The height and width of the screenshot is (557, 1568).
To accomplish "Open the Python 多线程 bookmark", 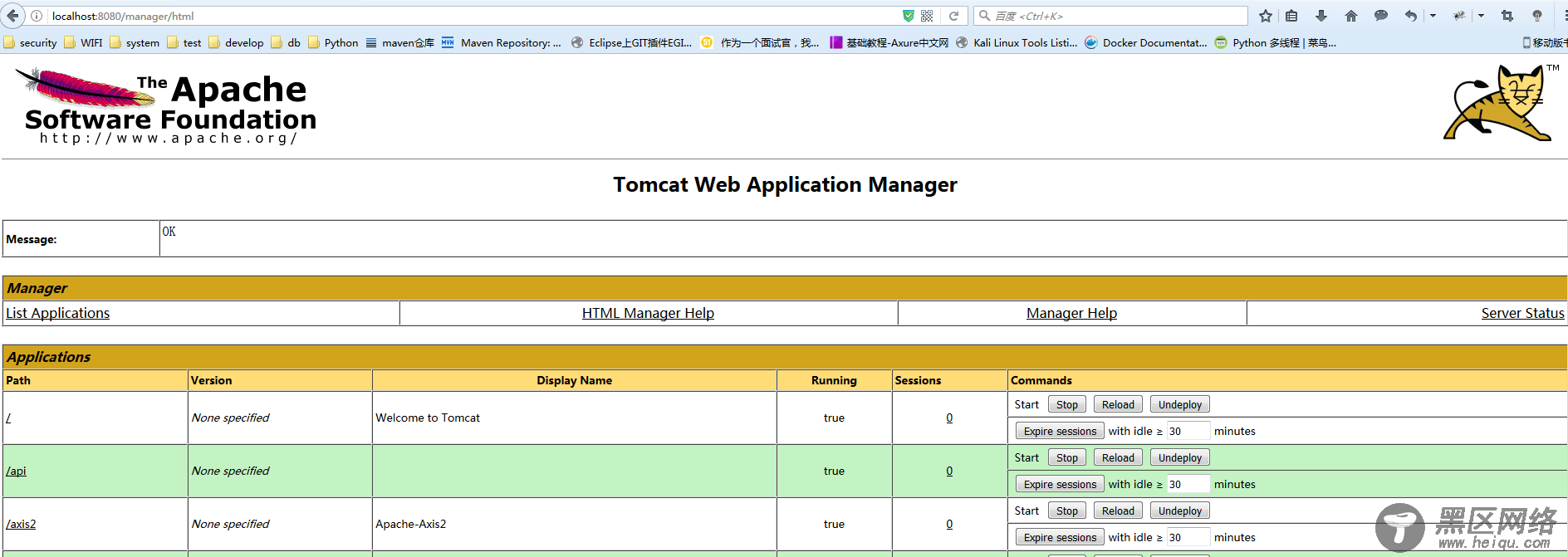I will [1276, 42].
